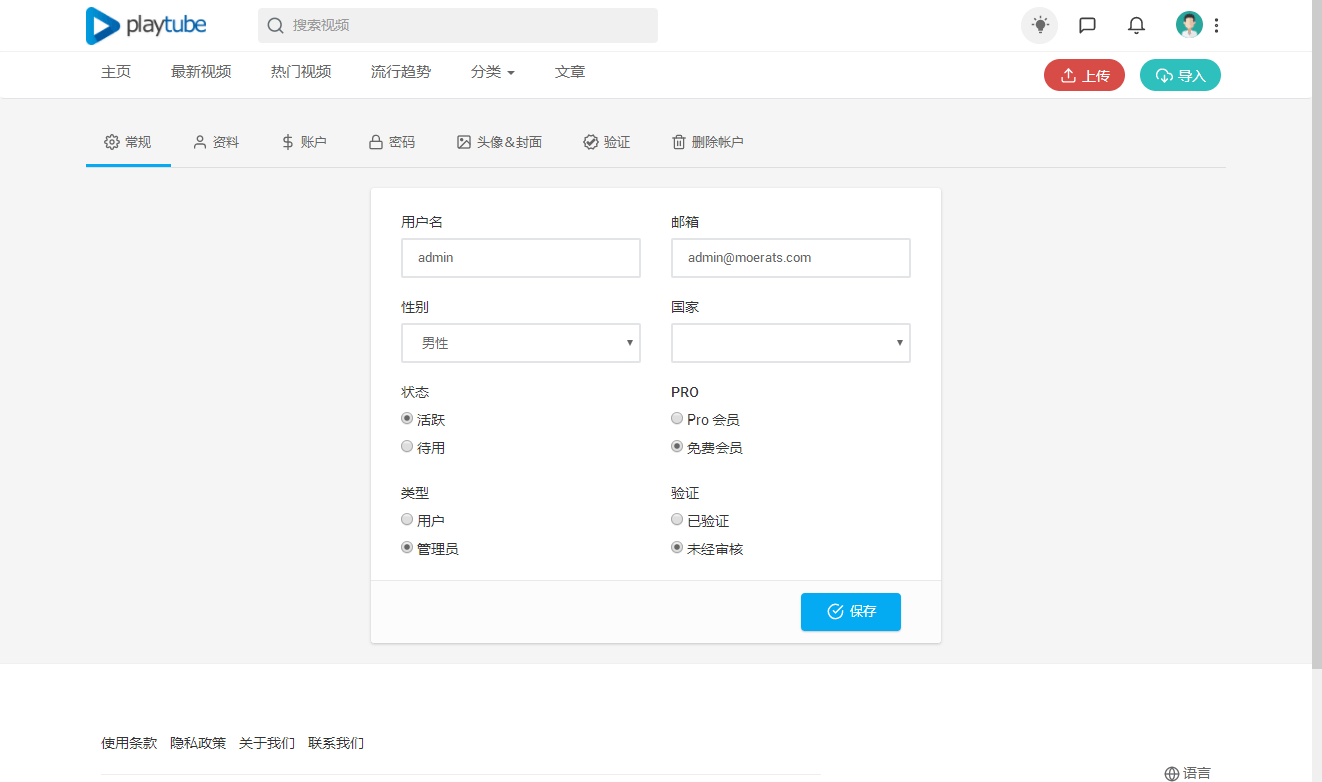Open the notifications bell
The width and height of the screenshot is (1322, 782).
1136,25
